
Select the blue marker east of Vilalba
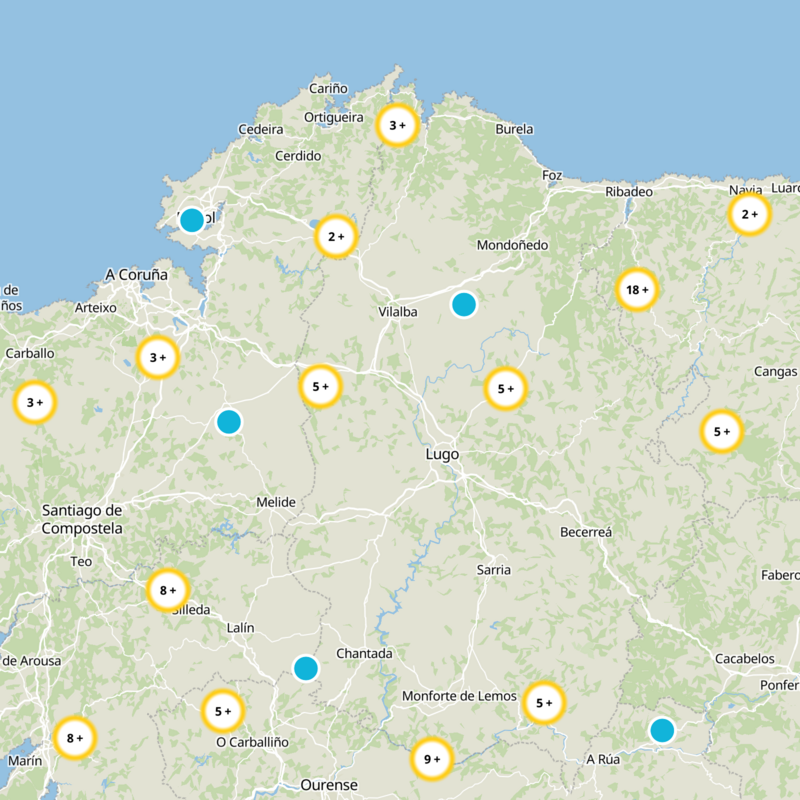[x=464, y=305]
